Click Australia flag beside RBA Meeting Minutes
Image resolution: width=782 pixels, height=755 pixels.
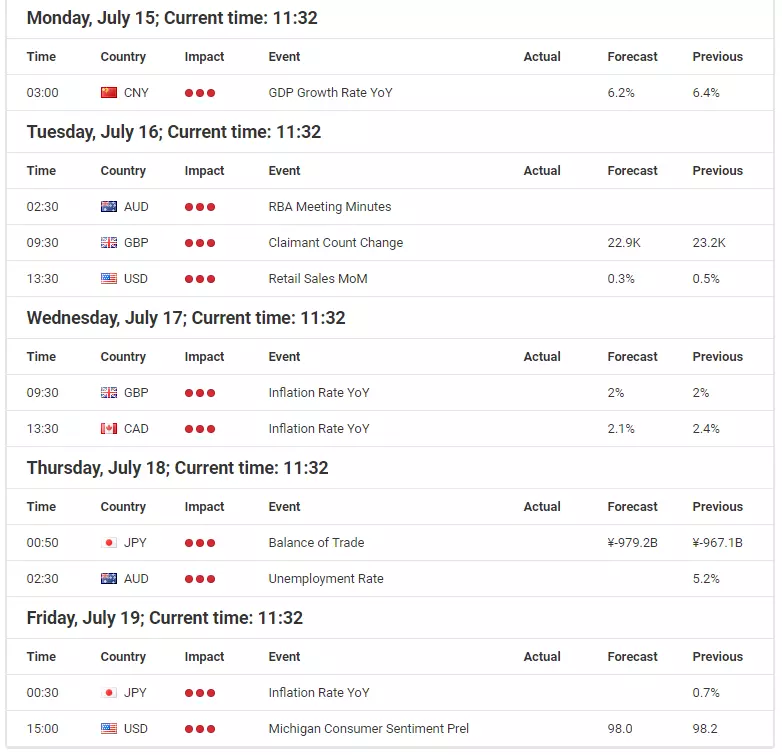[x=109, y=206]
